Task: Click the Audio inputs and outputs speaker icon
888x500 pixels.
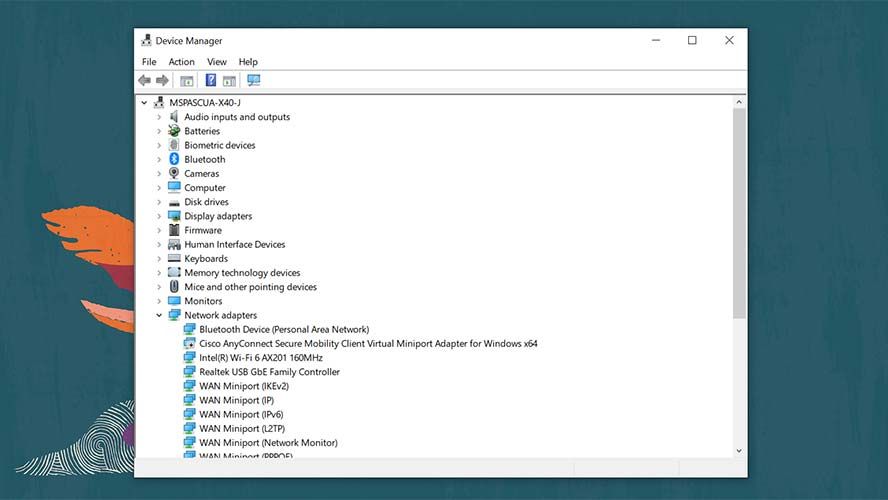Action: [x=174, y=117]
